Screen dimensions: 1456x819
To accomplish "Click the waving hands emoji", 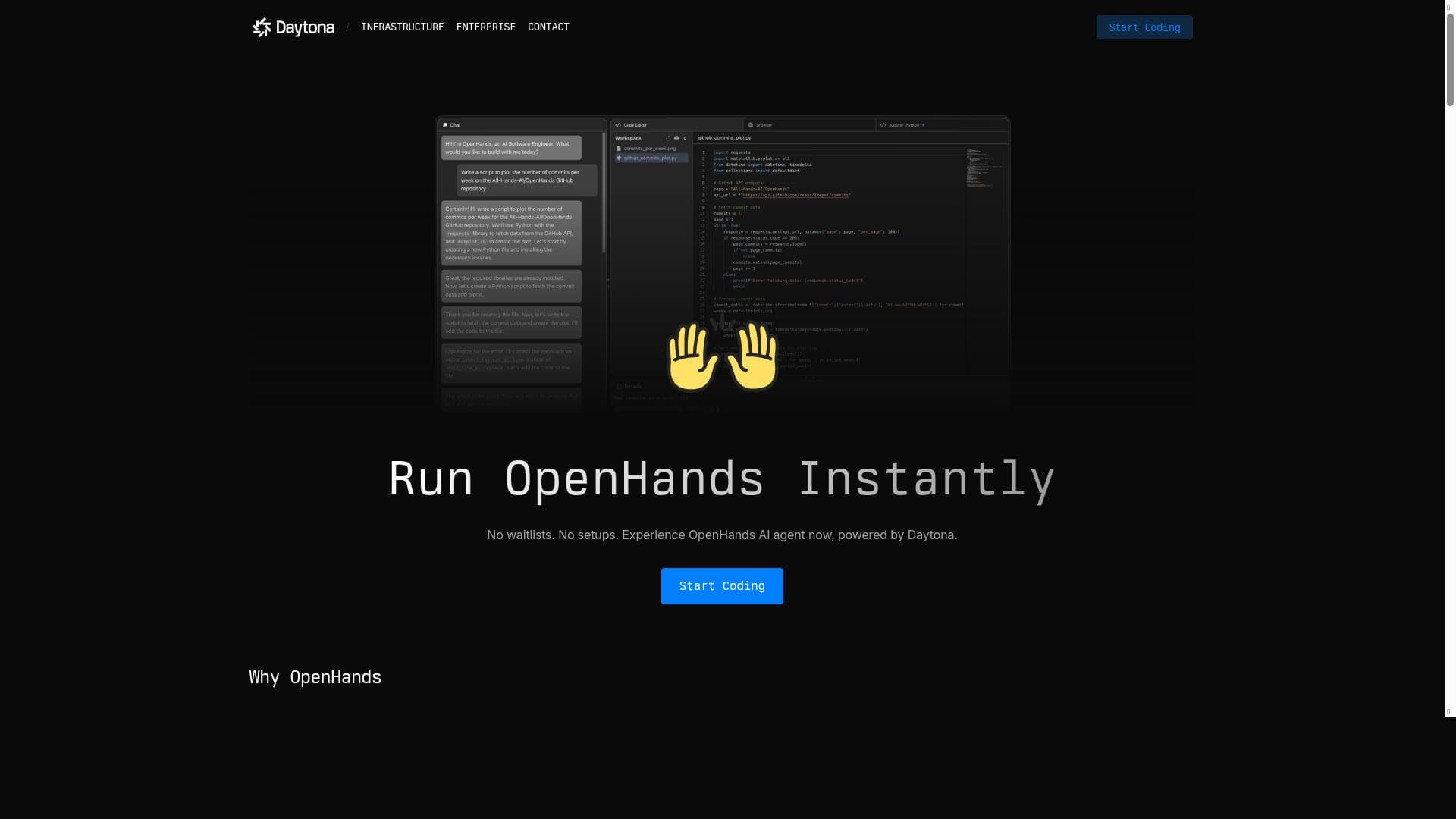I will pos(722,356).
